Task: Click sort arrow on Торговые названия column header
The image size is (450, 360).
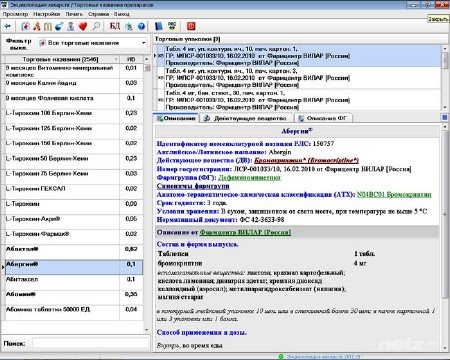Action: coord(116,59)
